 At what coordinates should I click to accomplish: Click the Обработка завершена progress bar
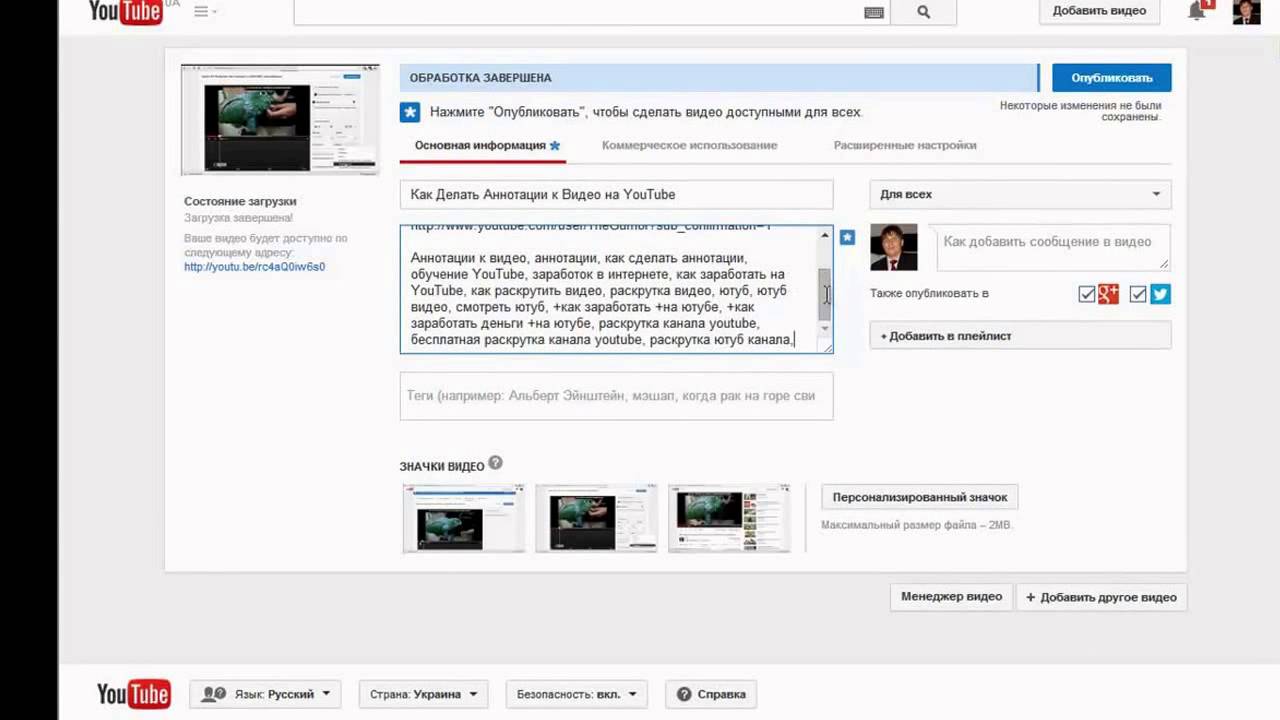coord(719,78)
